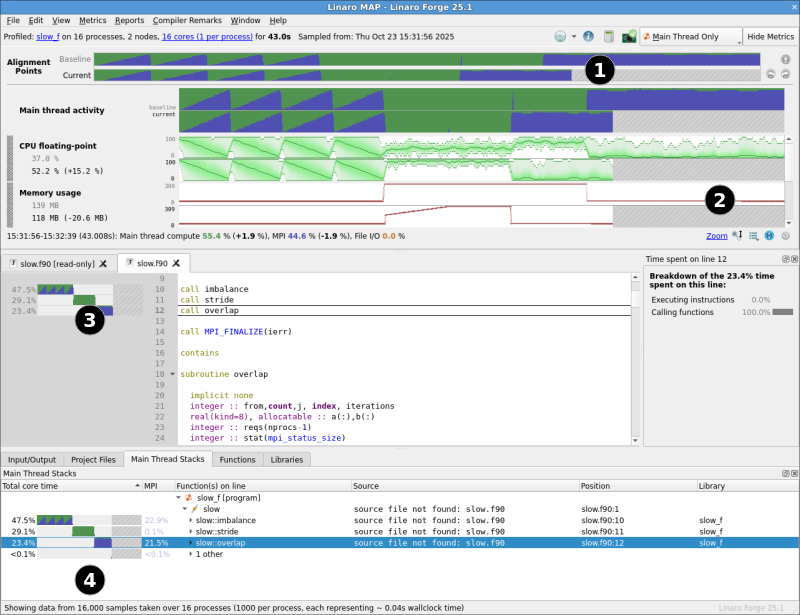This screenshot has width=800, height=615.
Task: Open the metrics list icon next to Zoom
Action: (753, 235)
